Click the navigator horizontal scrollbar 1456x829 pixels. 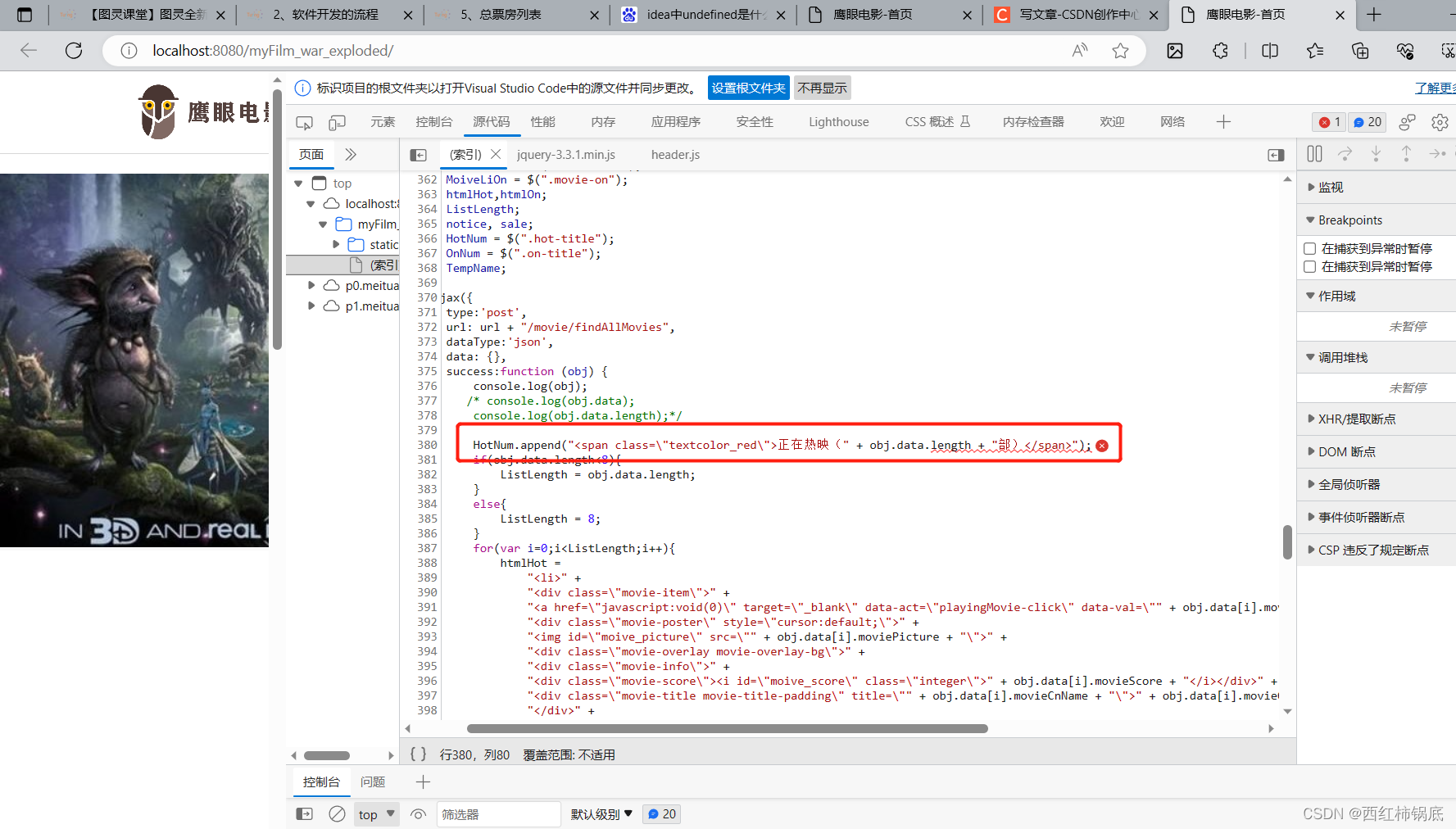coord(327,755)
